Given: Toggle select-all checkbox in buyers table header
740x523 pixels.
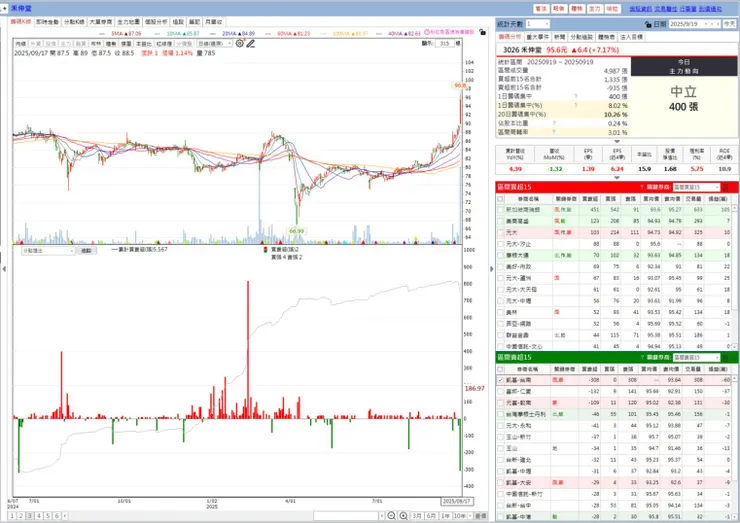Looking at the screenshot, I should (501, 199).
